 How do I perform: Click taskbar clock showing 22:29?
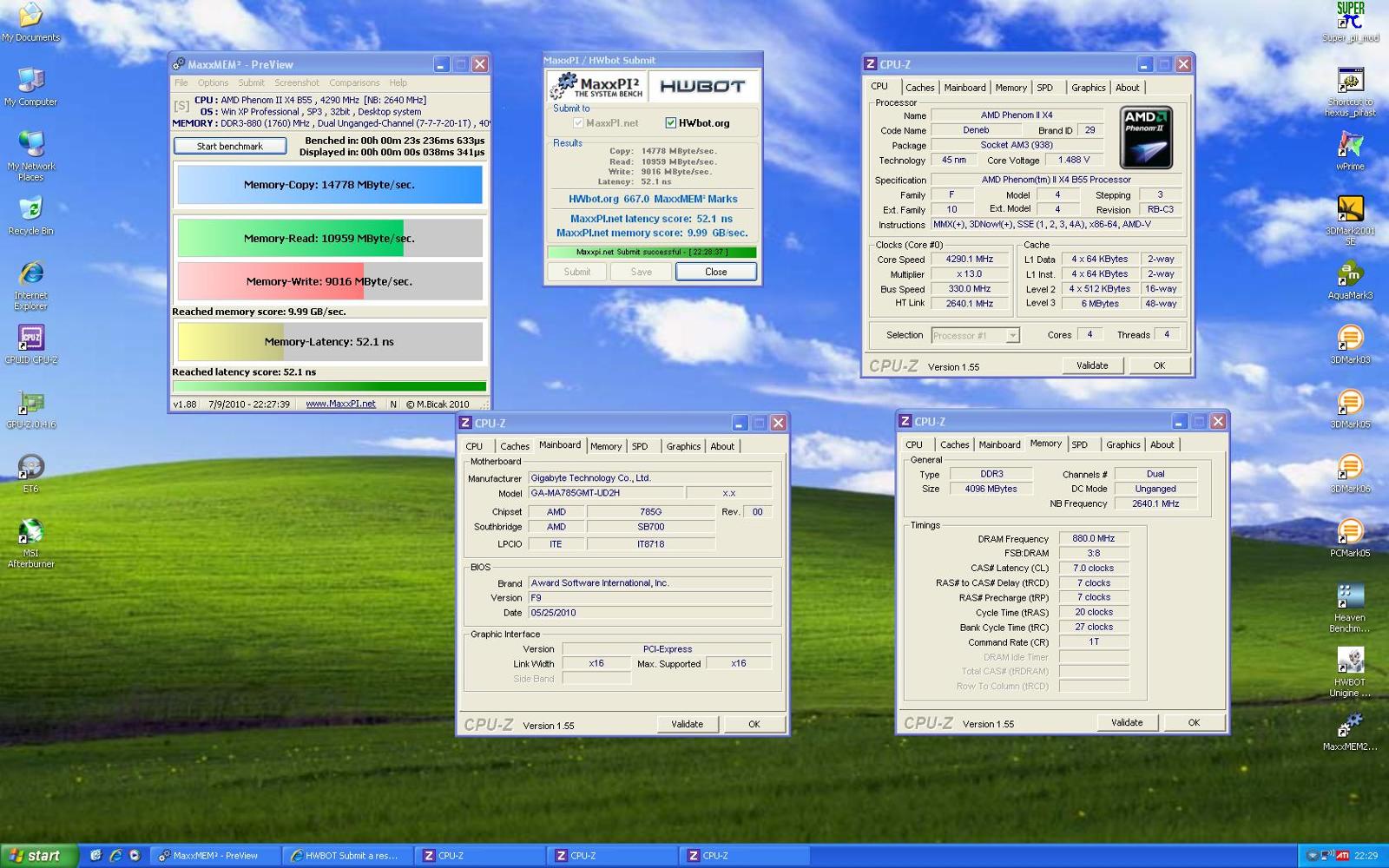[1366, 856]
